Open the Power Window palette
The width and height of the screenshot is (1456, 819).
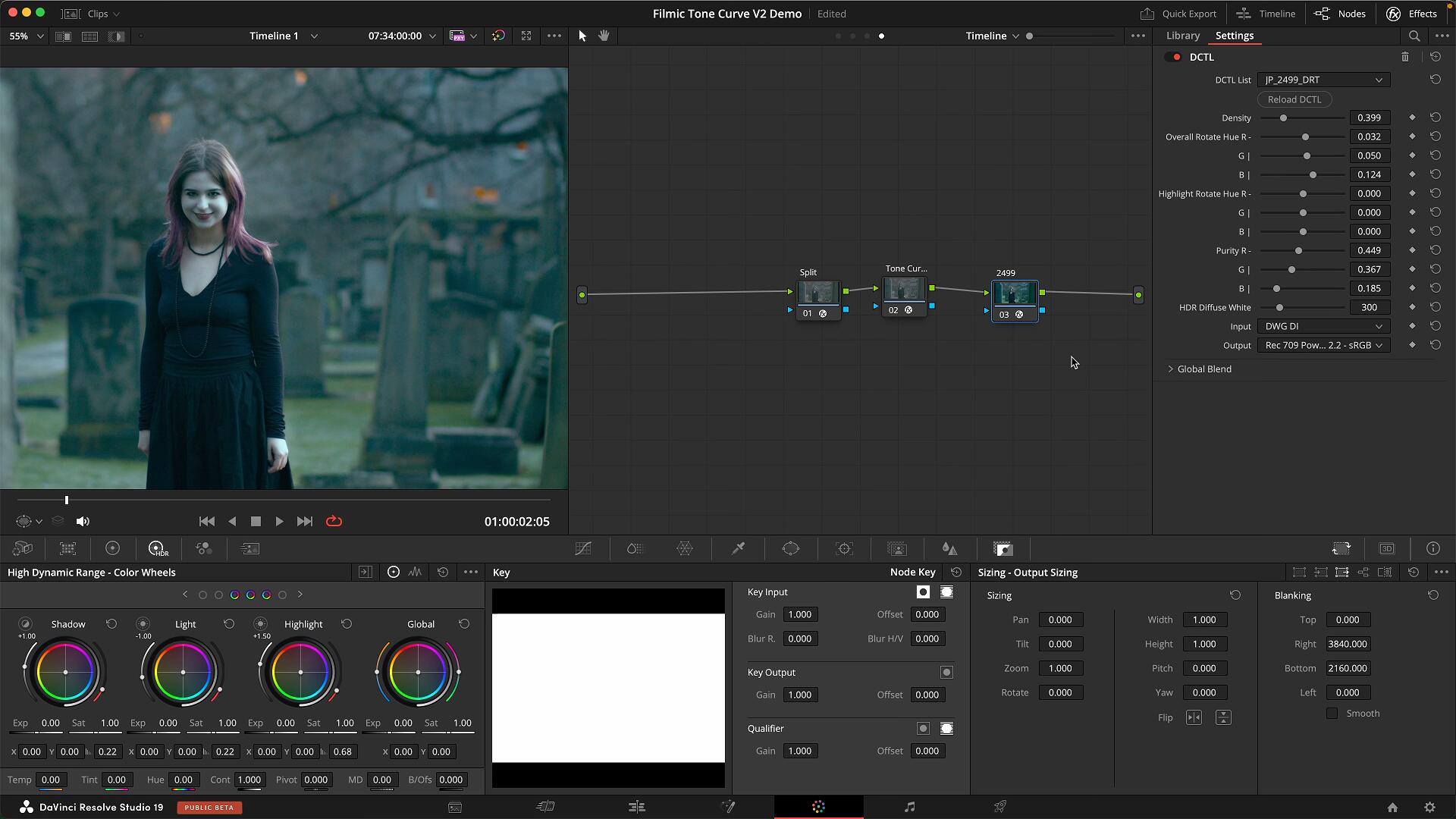[x=791, y=548]
